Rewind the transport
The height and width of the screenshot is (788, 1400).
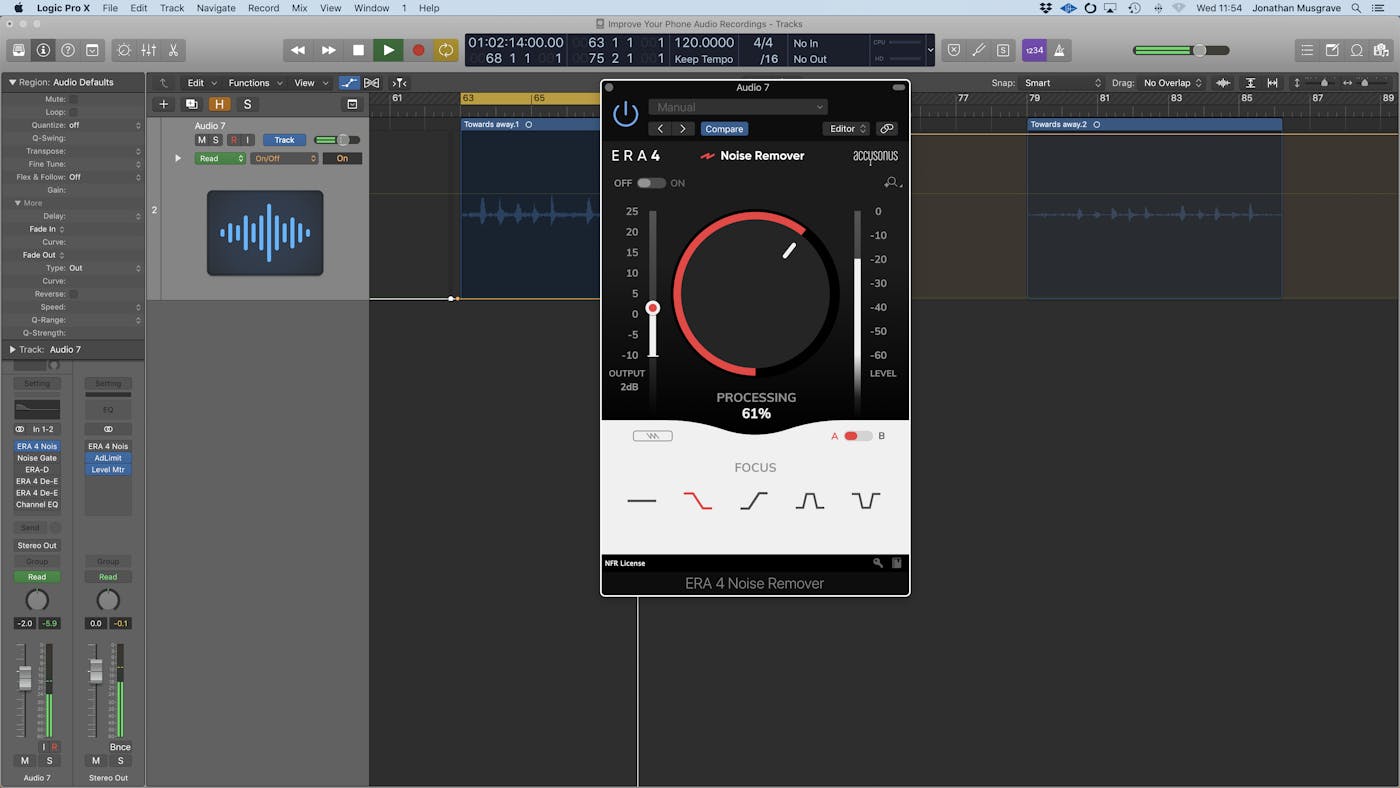[x=298, y=50]
